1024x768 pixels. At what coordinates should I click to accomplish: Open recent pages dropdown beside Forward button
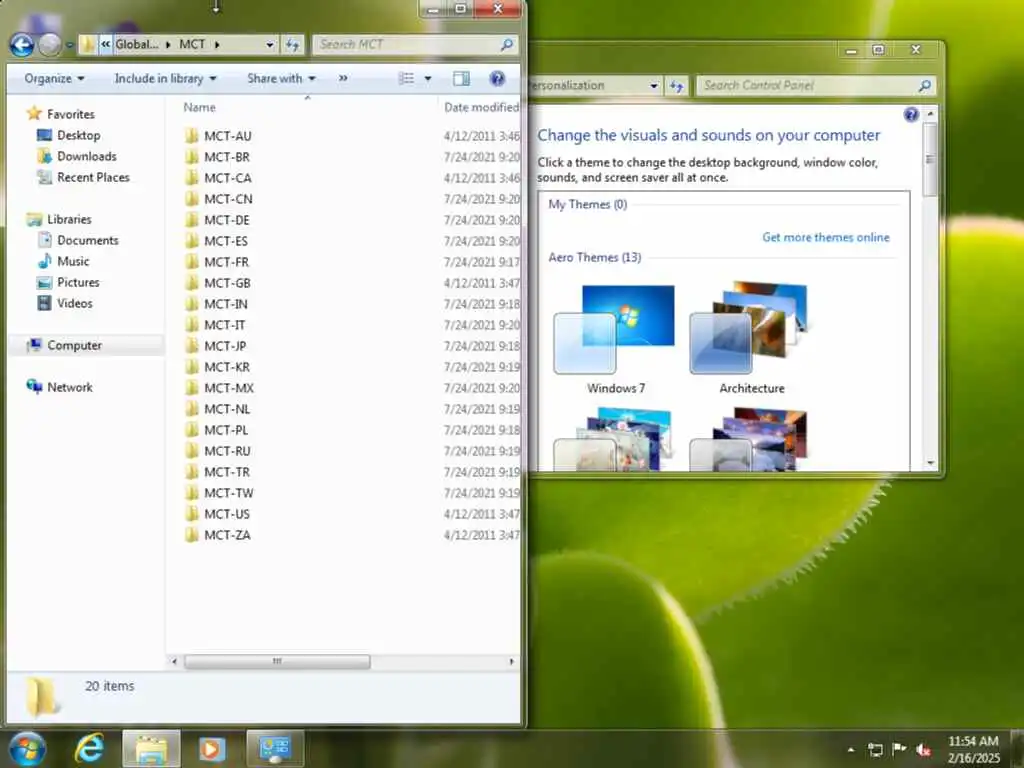coord(69,45)
